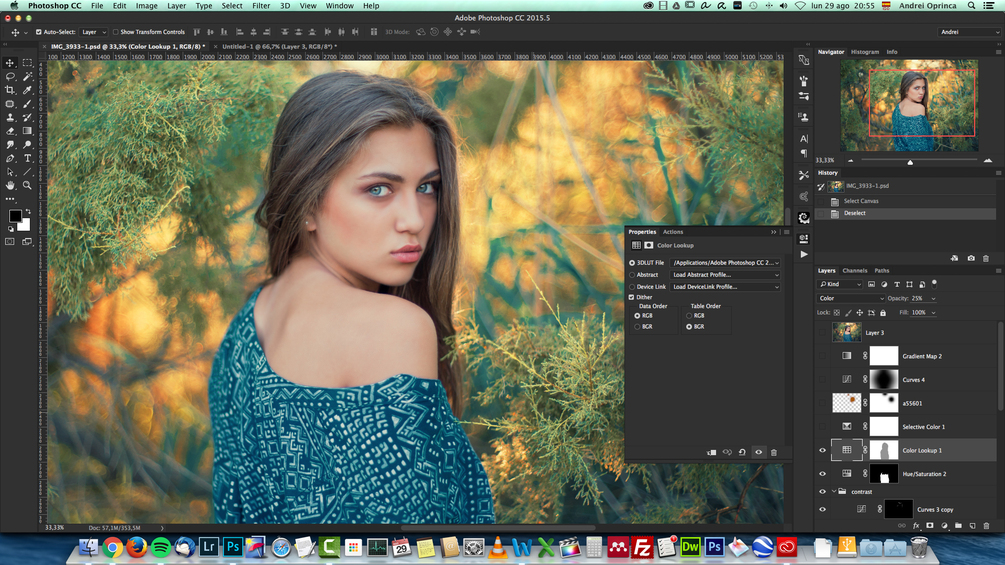Select the Crop tool
Screen dimensions: 1005x565
point(10,90)
